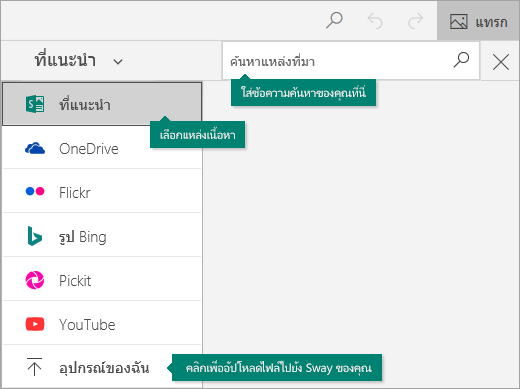Screen dimensions: 520x389
Task: Select อุปกรณ์ของฉัน to upload files
Action: [x=102, y=367]
